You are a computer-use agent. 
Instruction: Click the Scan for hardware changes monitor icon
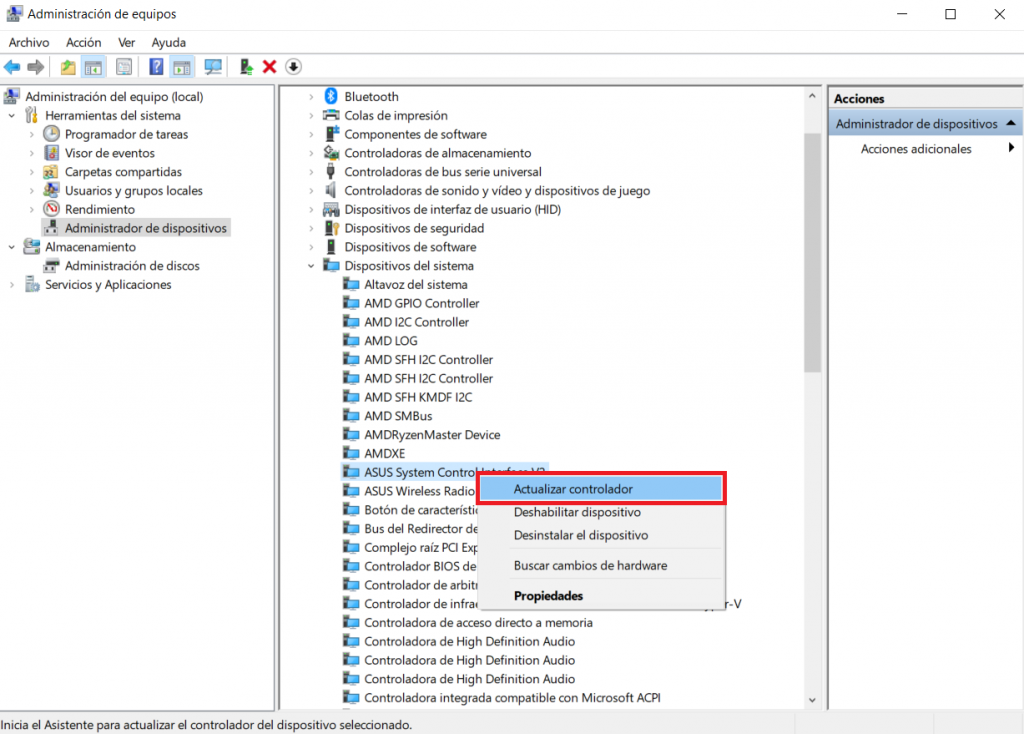tap(212, 67)
